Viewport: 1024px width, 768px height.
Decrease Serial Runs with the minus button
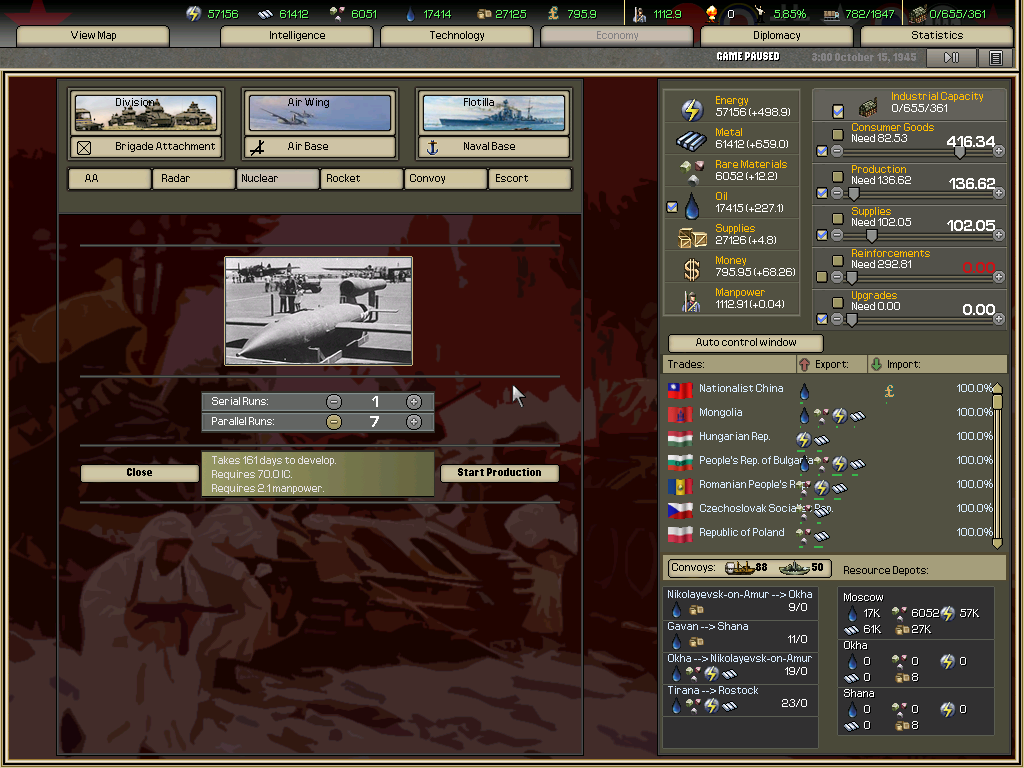click(x=334, y=402)
